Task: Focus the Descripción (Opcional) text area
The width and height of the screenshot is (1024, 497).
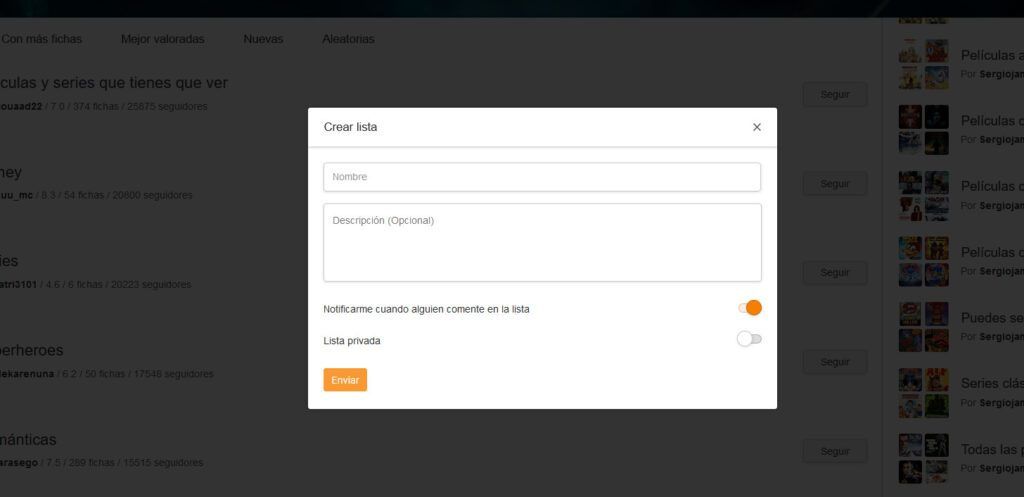Action: [542, 242]
